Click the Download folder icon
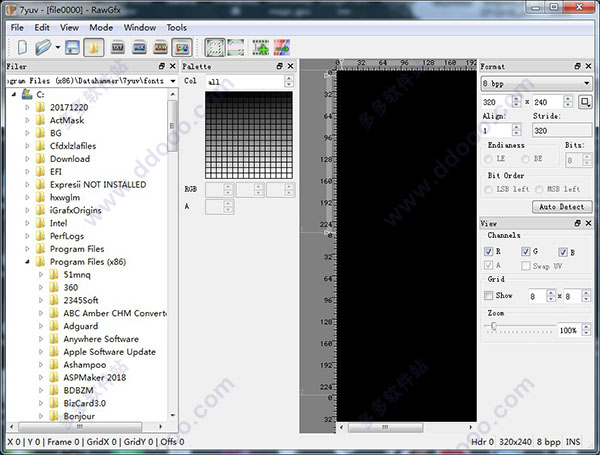This screenshot has height=455, width=600. (40, 158)
